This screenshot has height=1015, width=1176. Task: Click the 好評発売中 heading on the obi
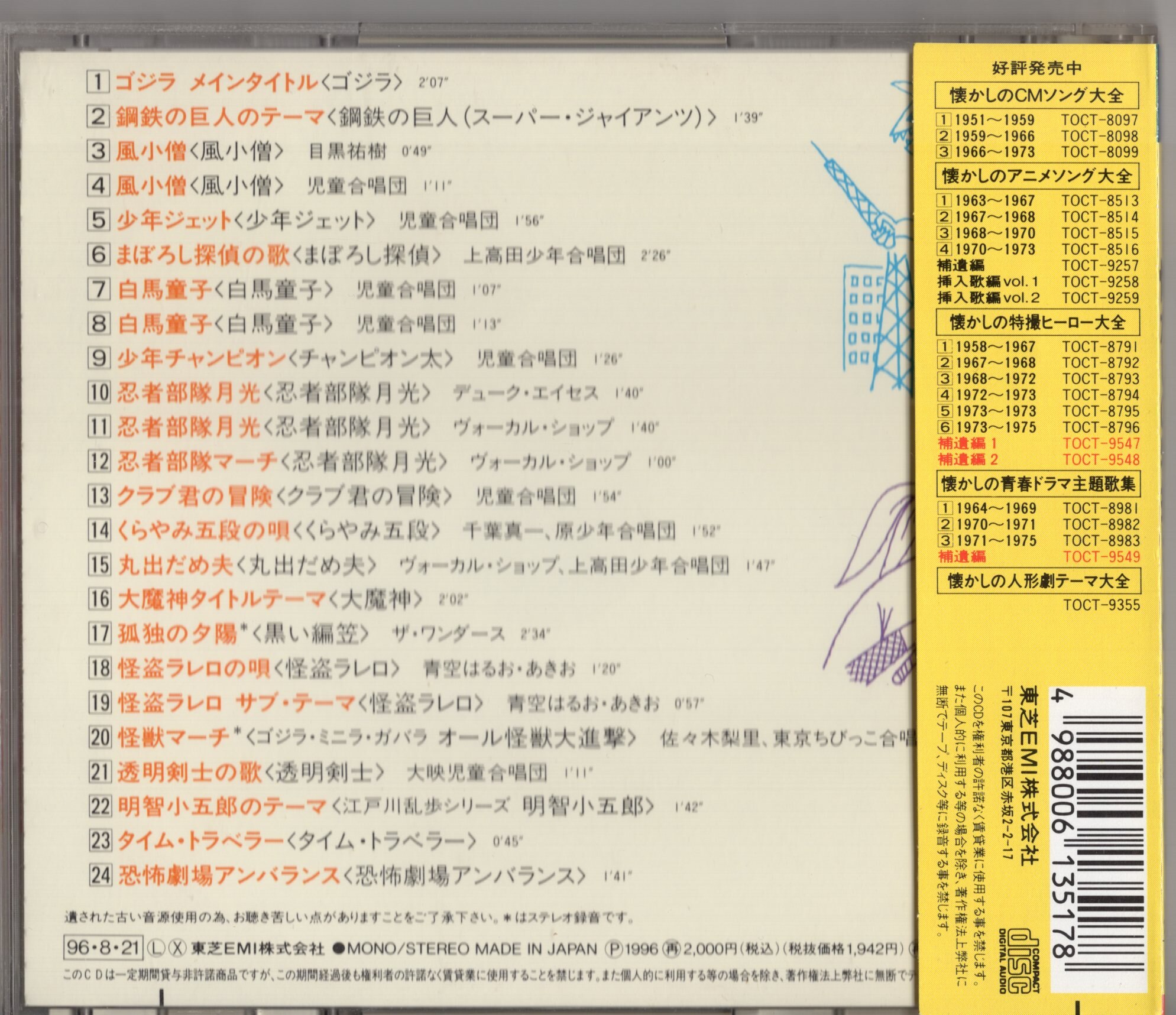click(1037, 69)
